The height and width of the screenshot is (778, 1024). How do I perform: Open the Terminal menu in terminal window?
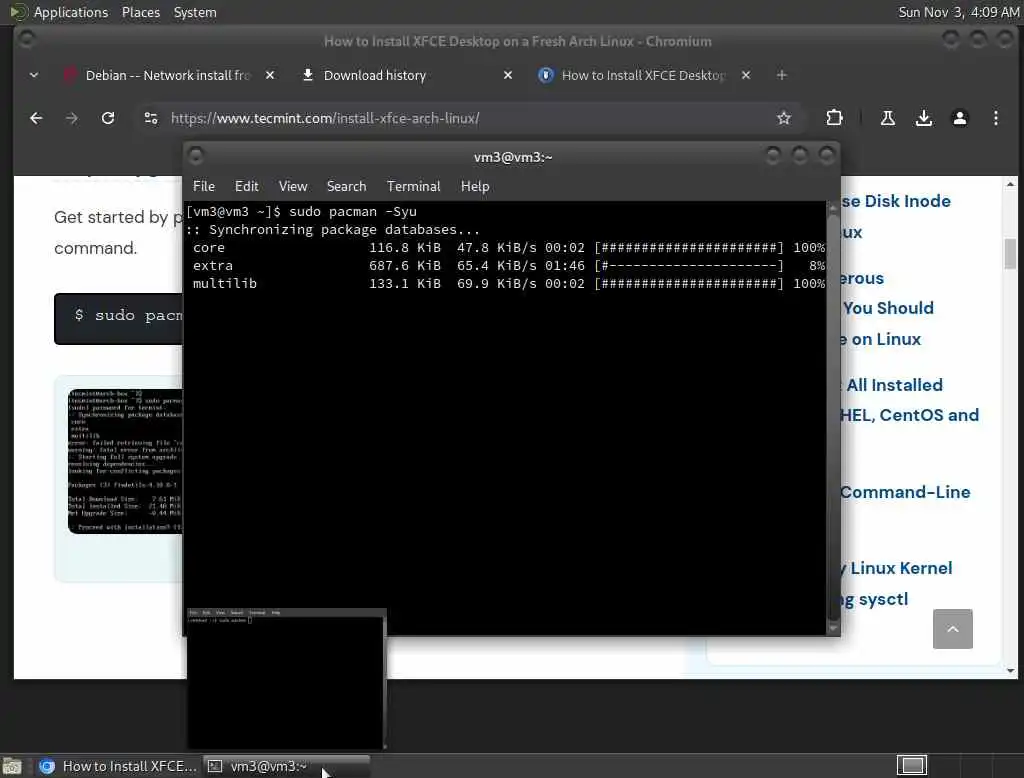point(413,186)
